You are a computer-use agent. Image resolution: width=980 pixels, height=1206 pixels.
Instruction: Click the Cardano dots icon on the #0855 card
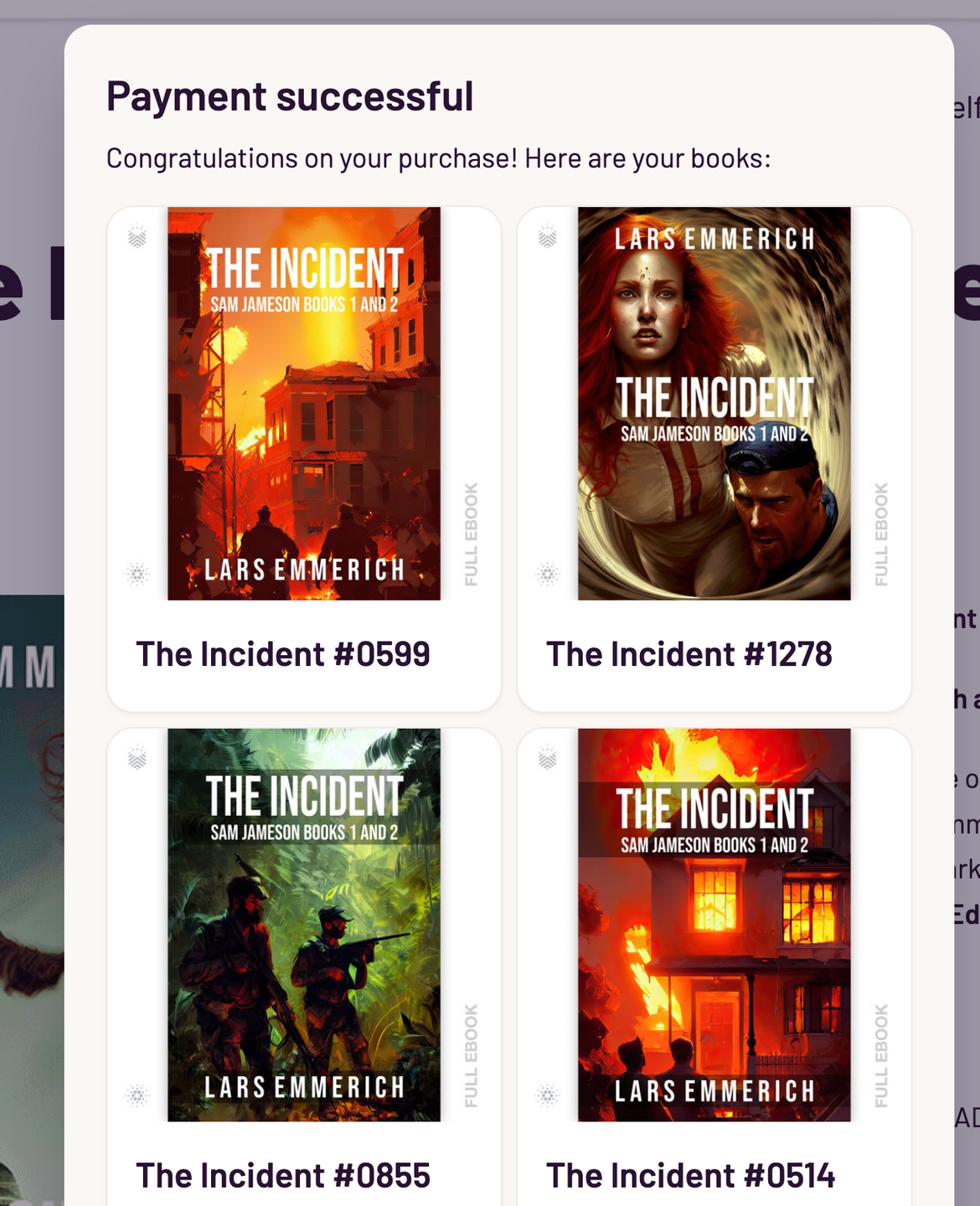(137, 1095)
